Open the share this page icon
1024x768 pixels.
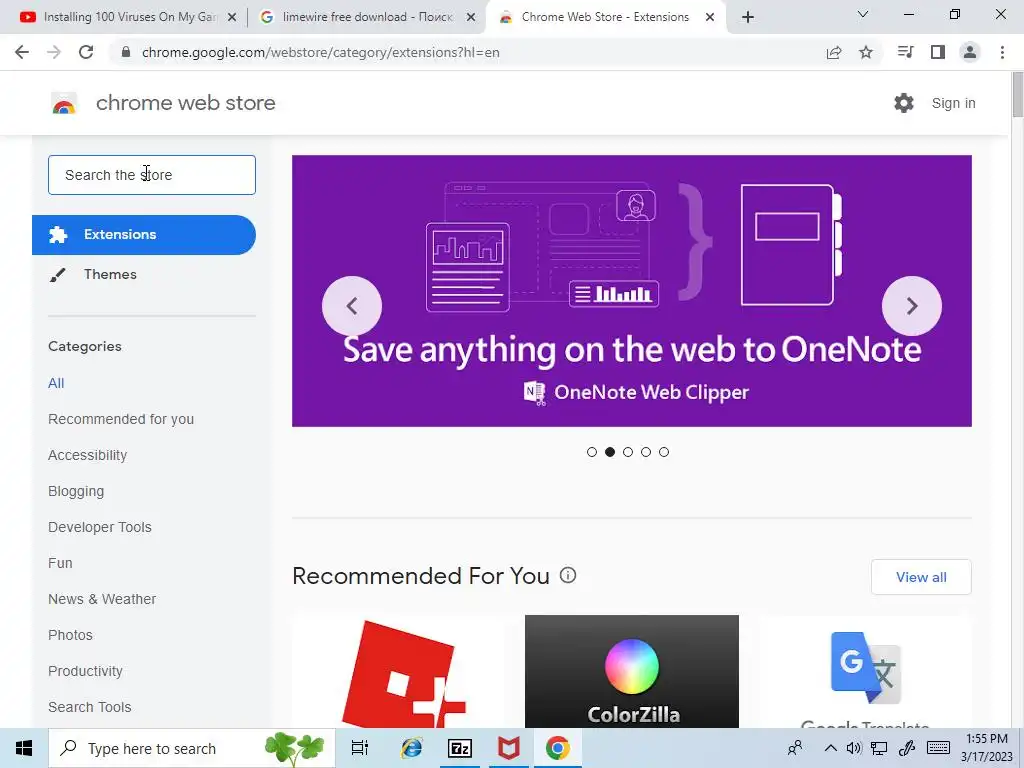coord(834,52)
